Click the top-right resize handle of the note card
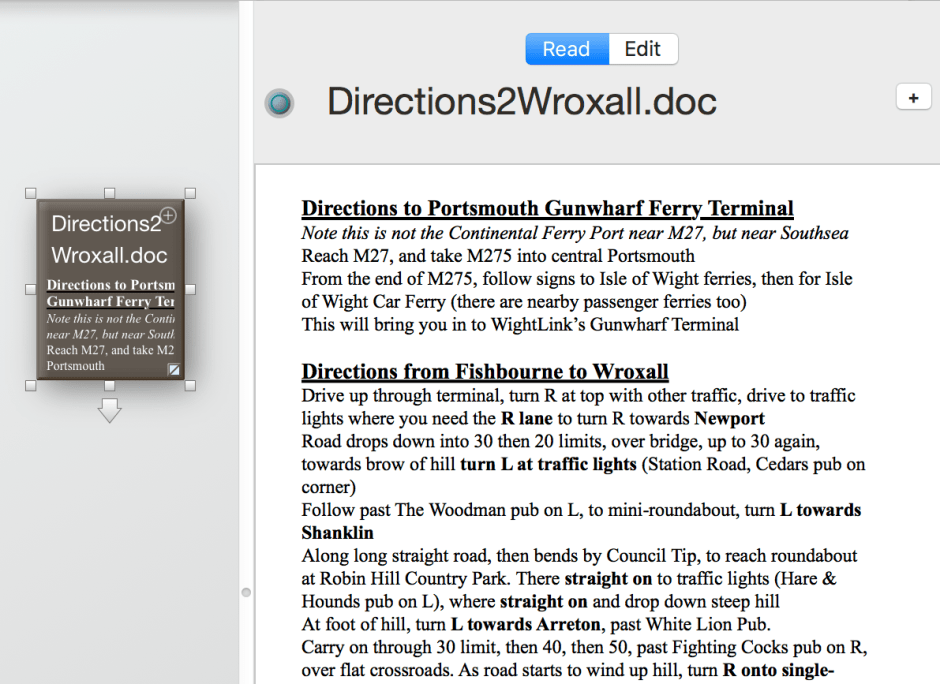 190,193
